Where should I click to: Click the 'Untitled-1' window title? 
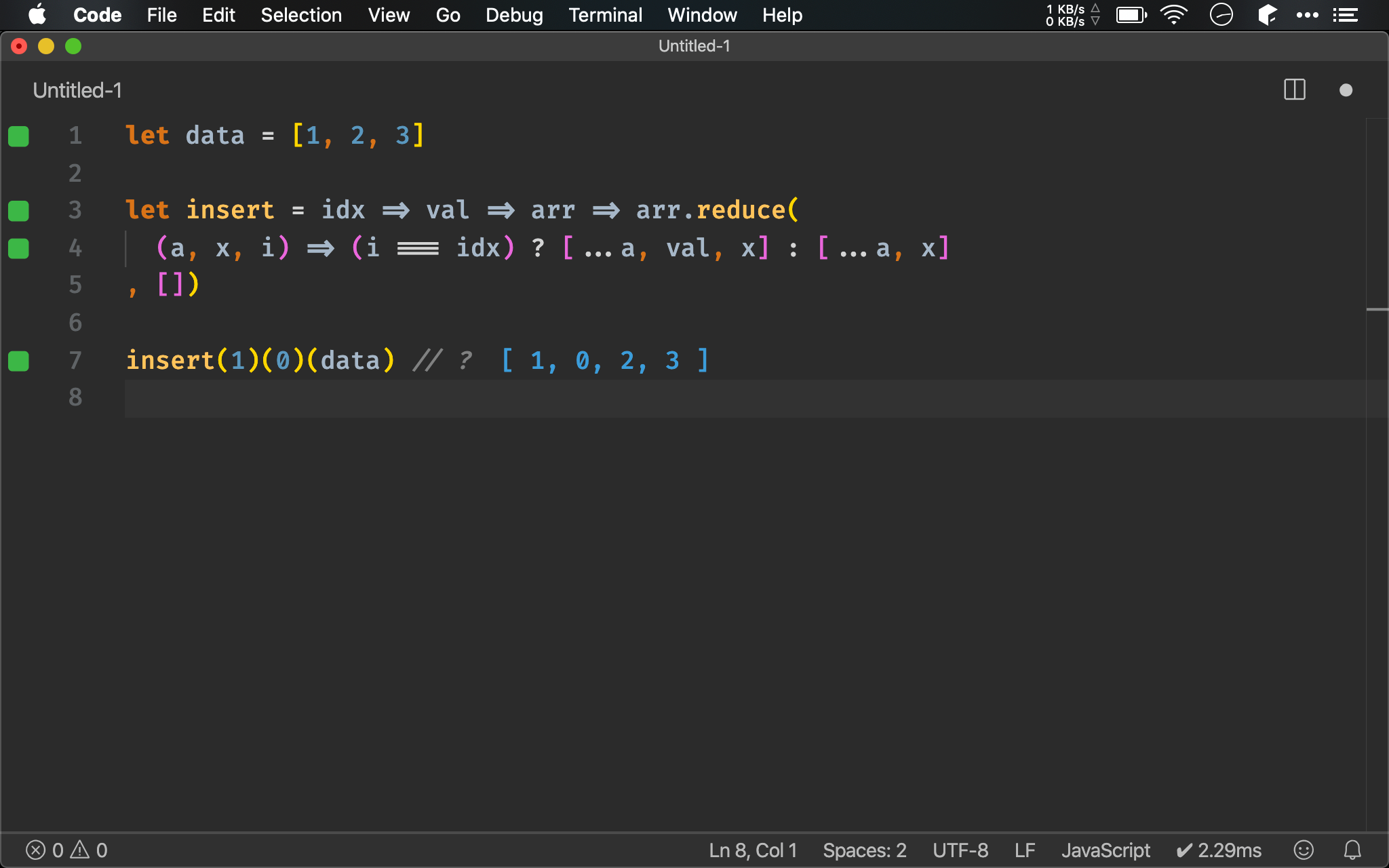[694, 46]
